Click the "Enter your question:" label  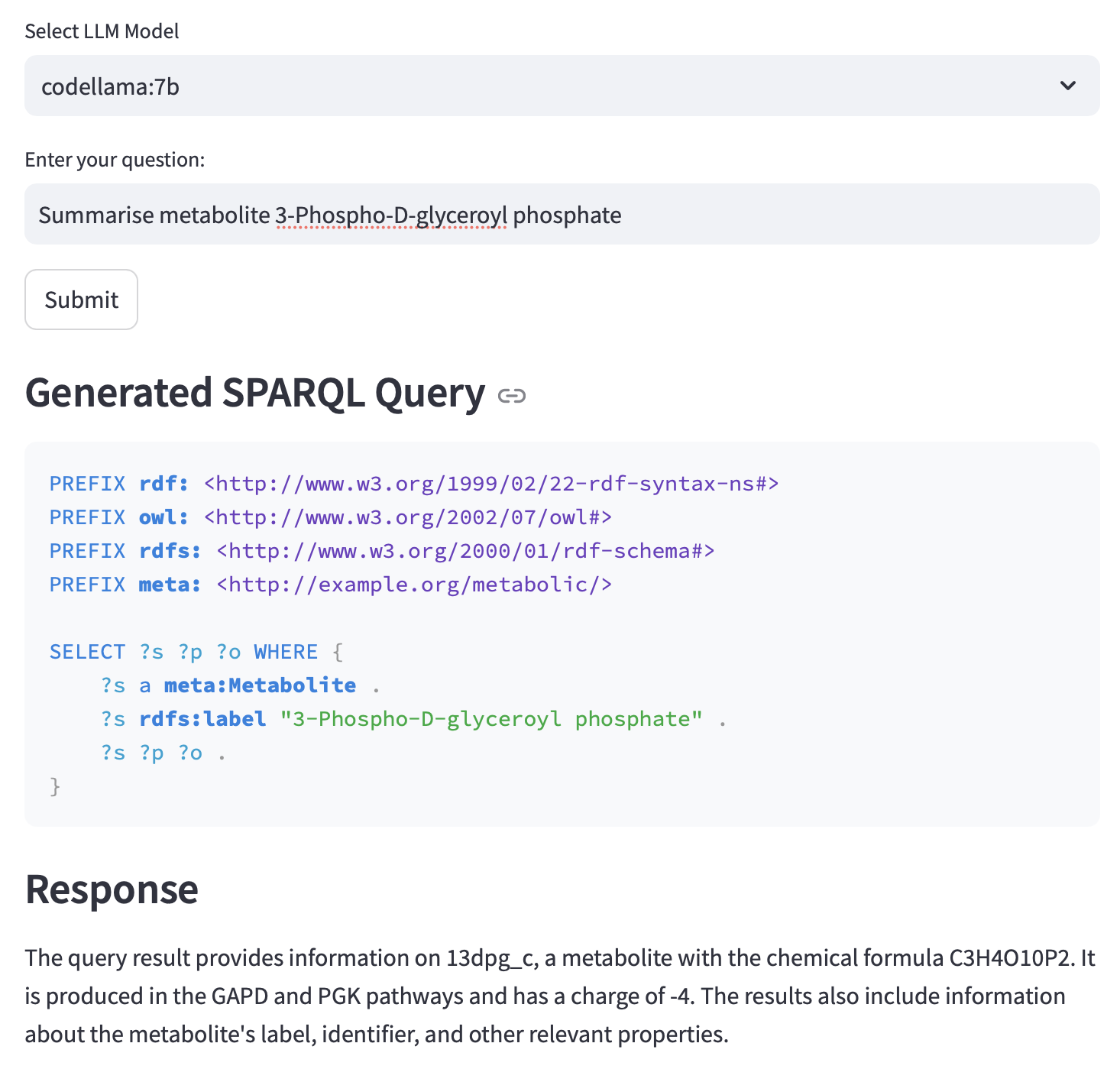coord(115,160)
